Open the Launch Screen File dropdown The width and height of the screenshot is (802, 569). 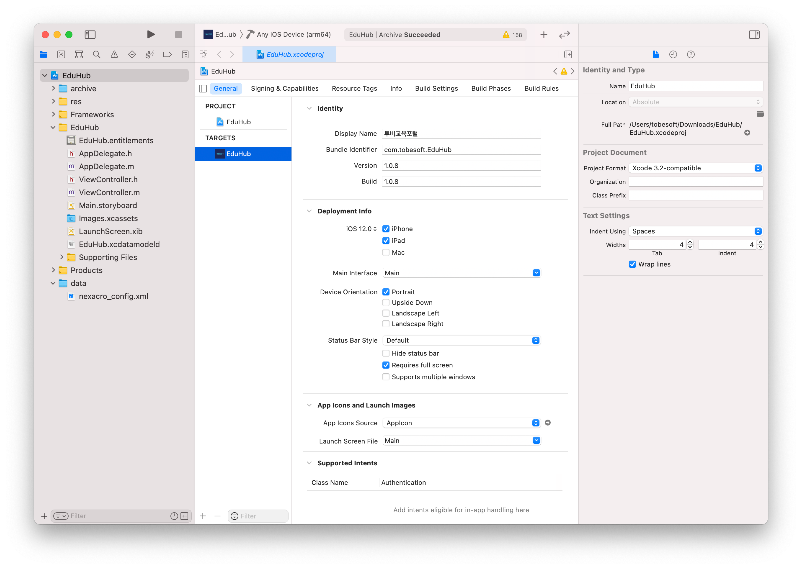point(461,441)
